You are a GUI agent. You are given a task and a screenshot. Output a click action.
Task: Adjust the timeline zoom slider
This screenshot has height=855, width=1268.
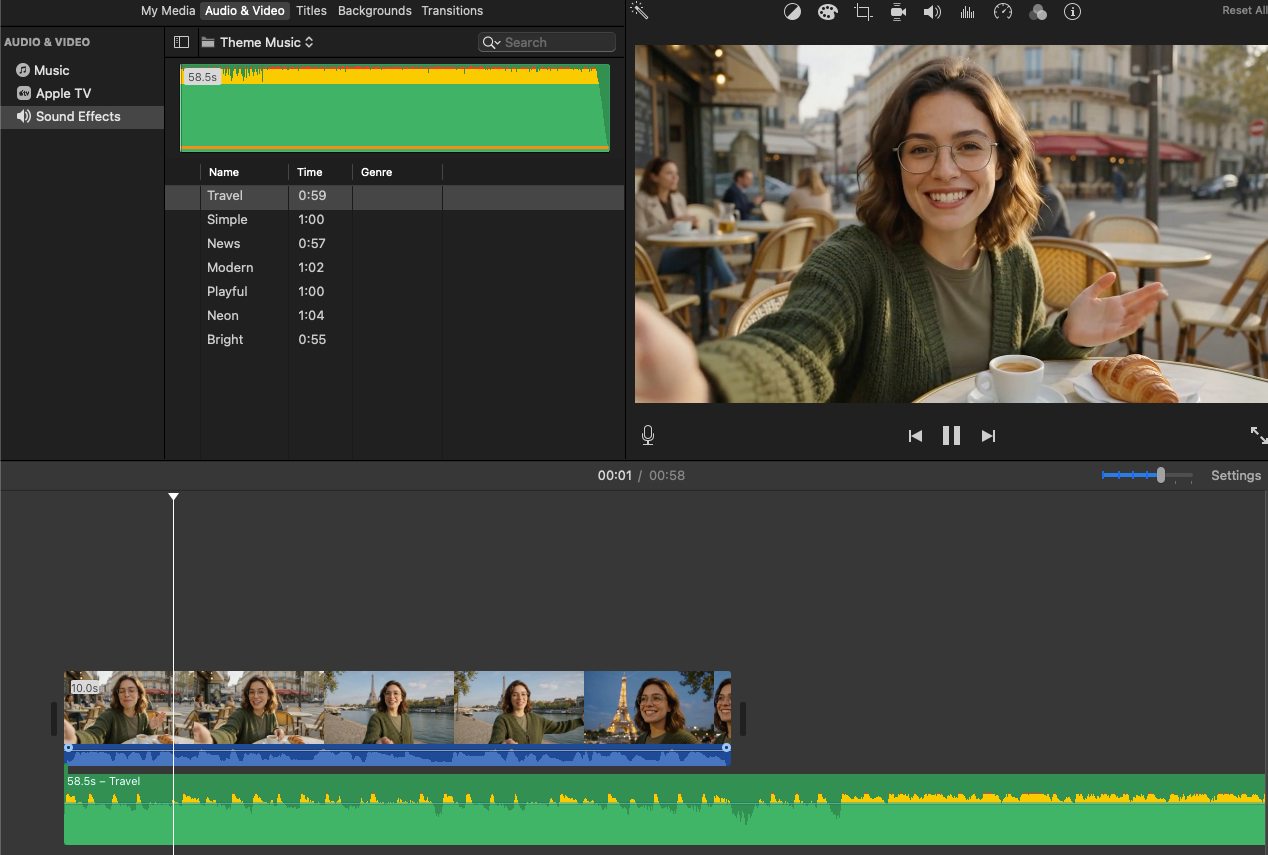1160,475
